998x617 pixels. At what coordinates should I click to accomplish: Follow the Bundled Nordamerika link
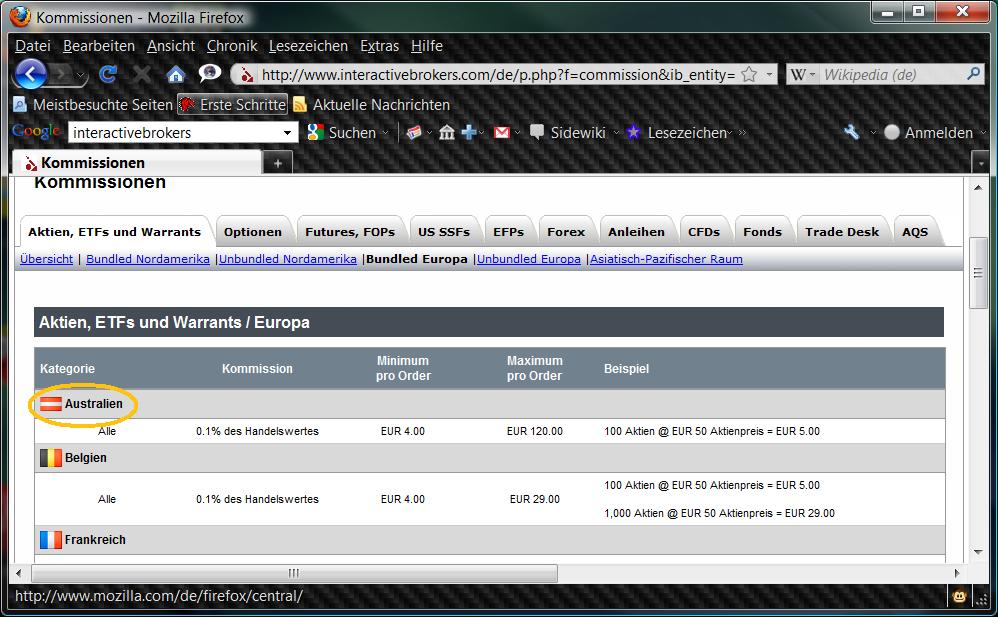[x=148, y=259]
